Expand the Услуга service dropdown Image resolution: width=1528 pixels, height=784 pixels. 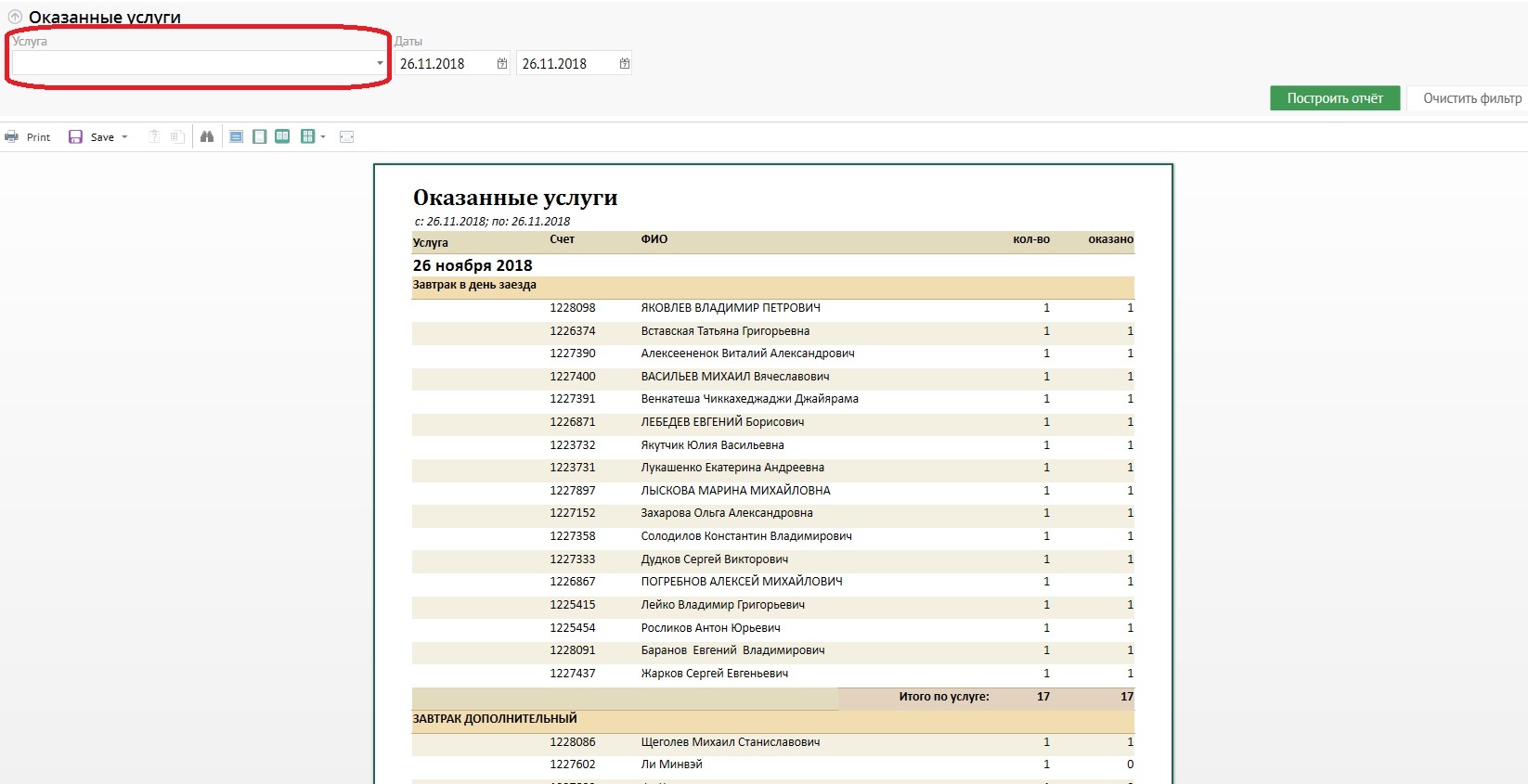pyautogui.click(x=380, y=63)
